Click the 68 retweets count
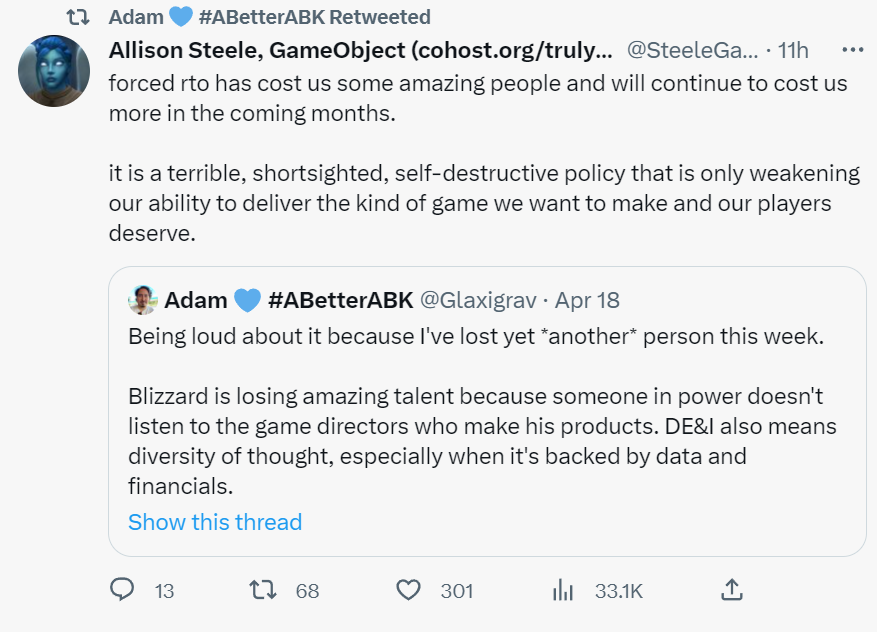The width and height of the screenshot is (877, 632). [307, 591]
